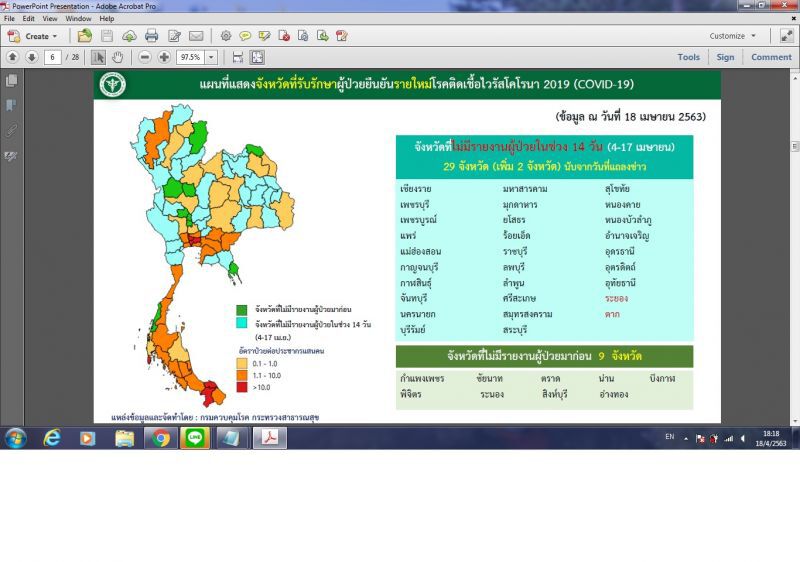Click the volume speaker tray icon

click(x=743, y=439)
